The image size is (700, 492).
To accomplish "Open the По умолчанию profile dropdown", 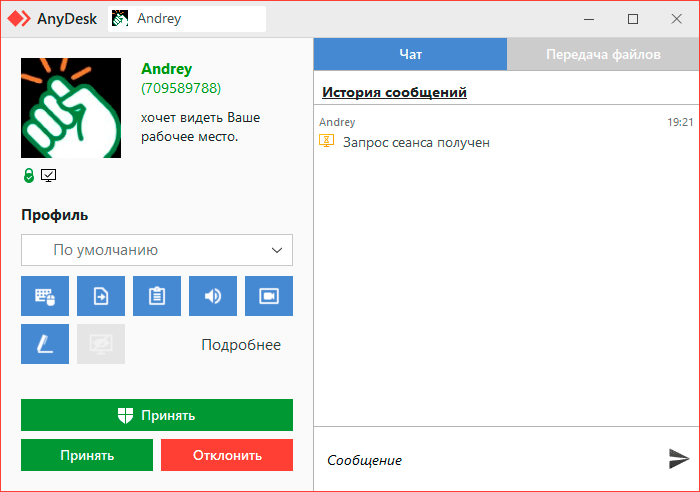I will (x=157, y=250).
